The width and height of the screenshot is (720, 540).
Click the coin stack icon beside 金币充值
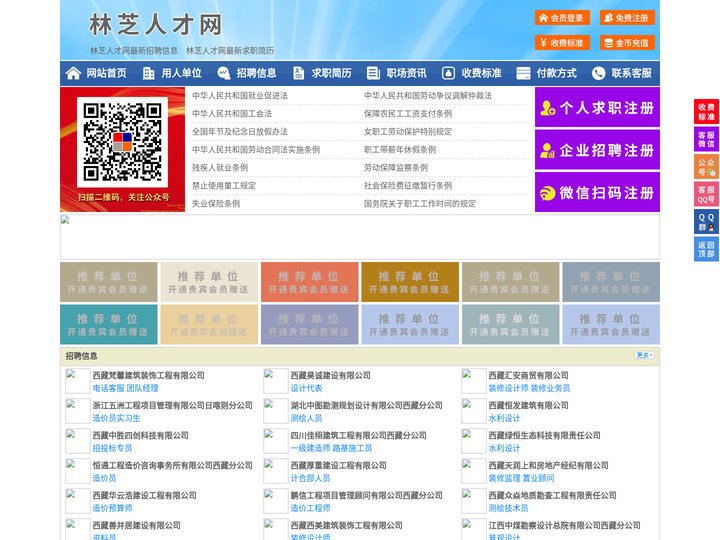608,43
